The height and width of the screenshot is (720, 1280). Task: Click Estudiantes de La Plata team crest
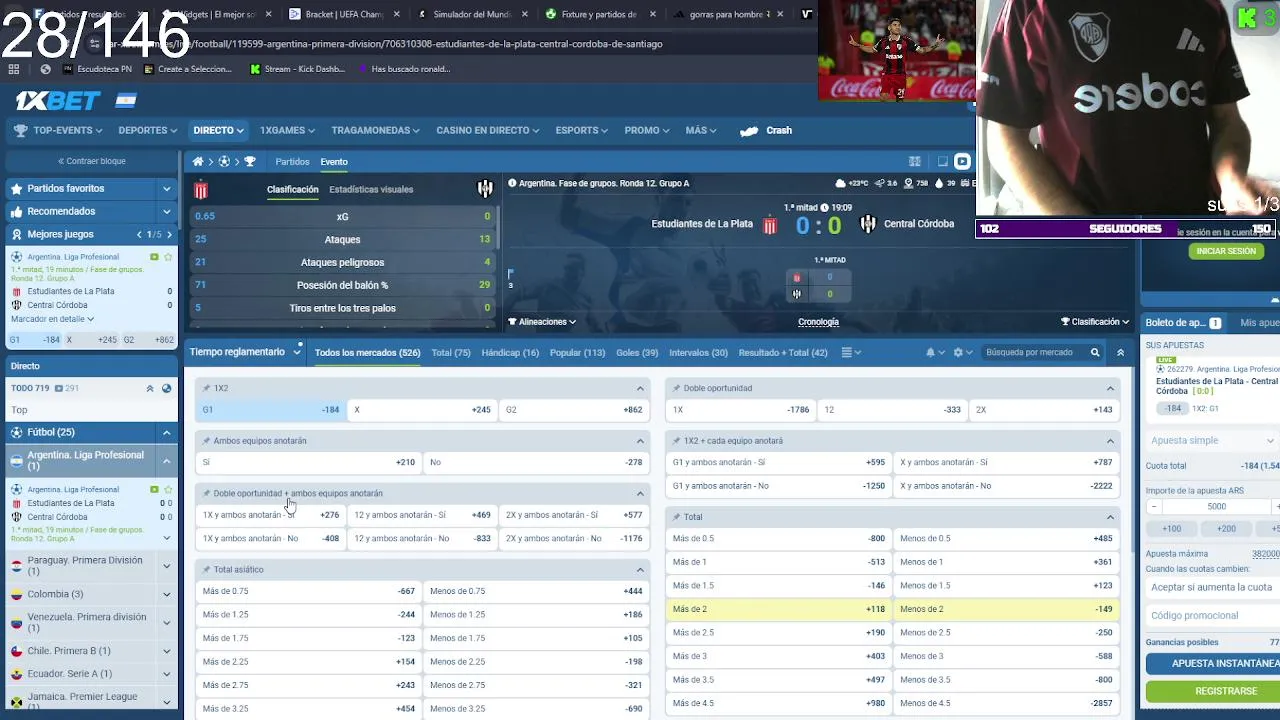pyautogui.click(x=770, y=225)
